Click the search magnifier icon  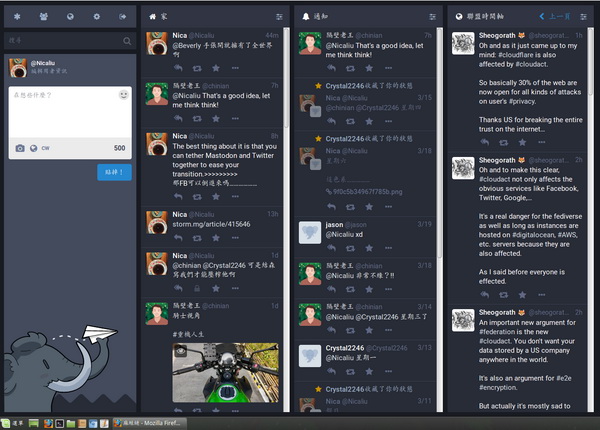[127, 41]
